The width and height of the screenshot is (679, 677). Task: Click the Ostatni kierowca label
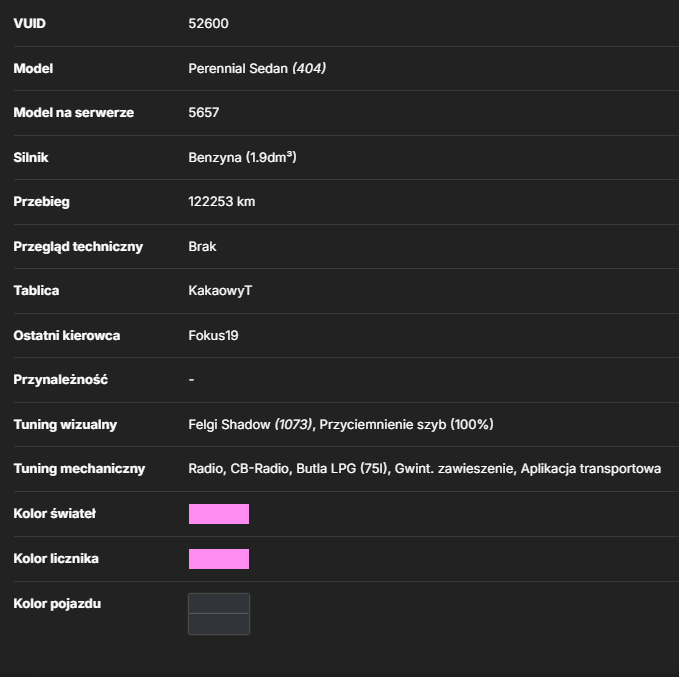coord(67,336)
